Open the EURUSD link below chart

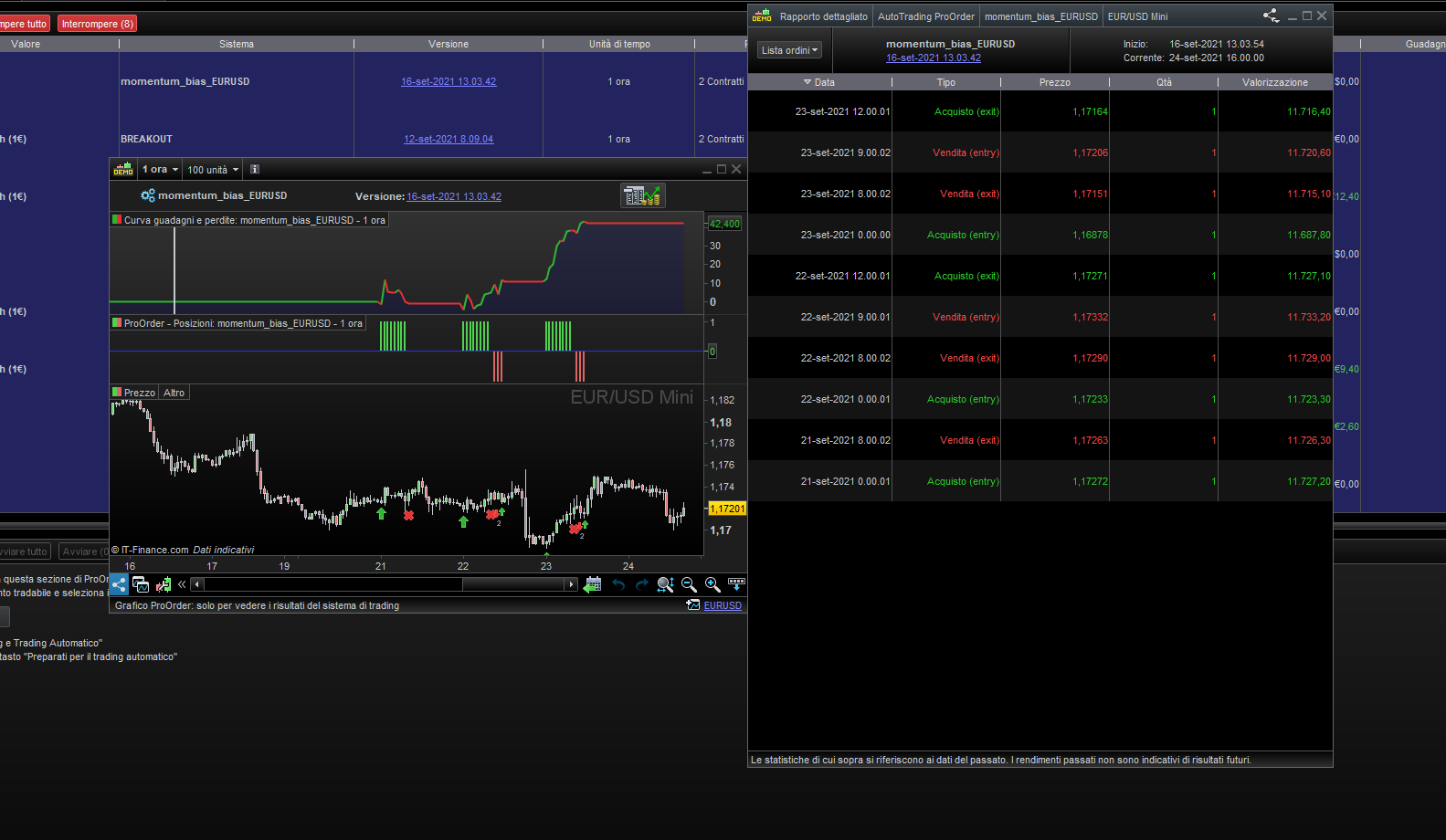(722, 605)
